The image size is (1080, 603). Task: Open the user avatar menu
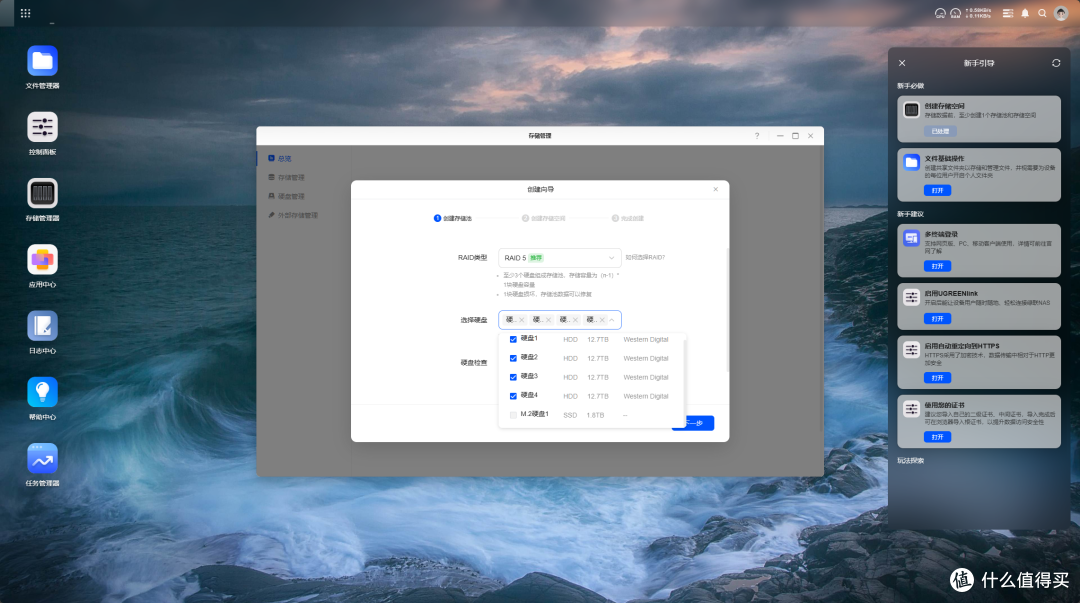point(1061,13)
